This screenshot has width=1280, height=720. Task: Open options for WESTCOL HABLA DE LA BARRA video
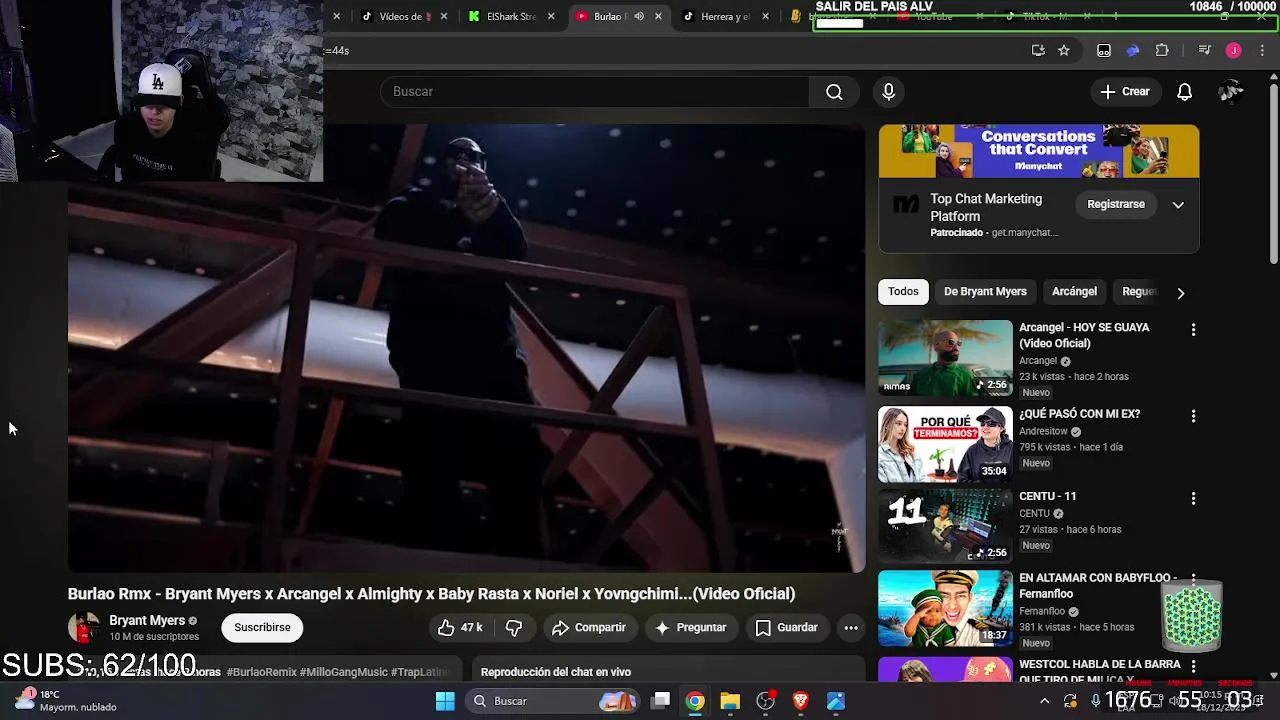1193,666
